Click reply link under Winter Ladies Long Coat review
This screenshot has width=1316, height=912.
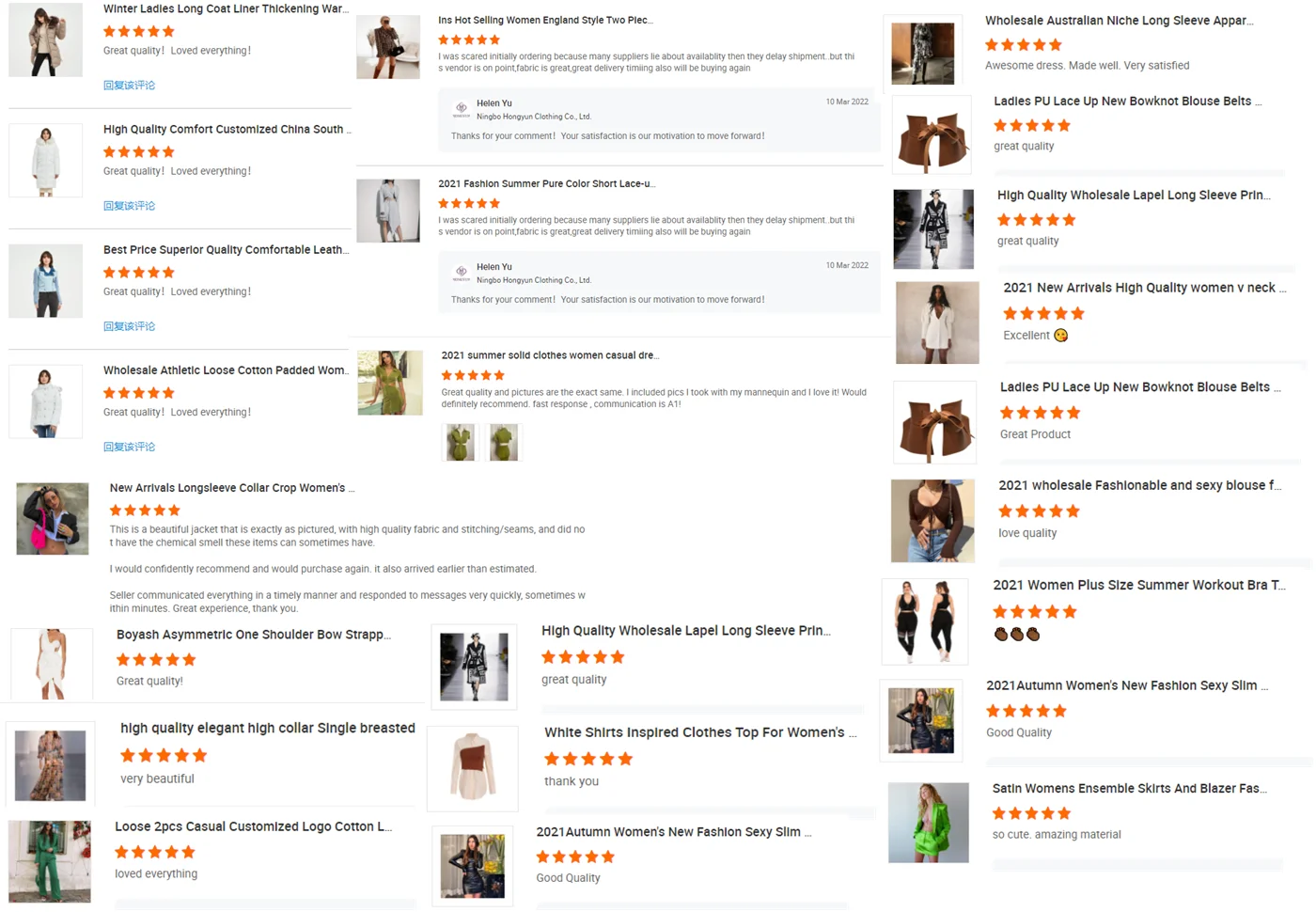pyautogui.click(x=129, y=86)
